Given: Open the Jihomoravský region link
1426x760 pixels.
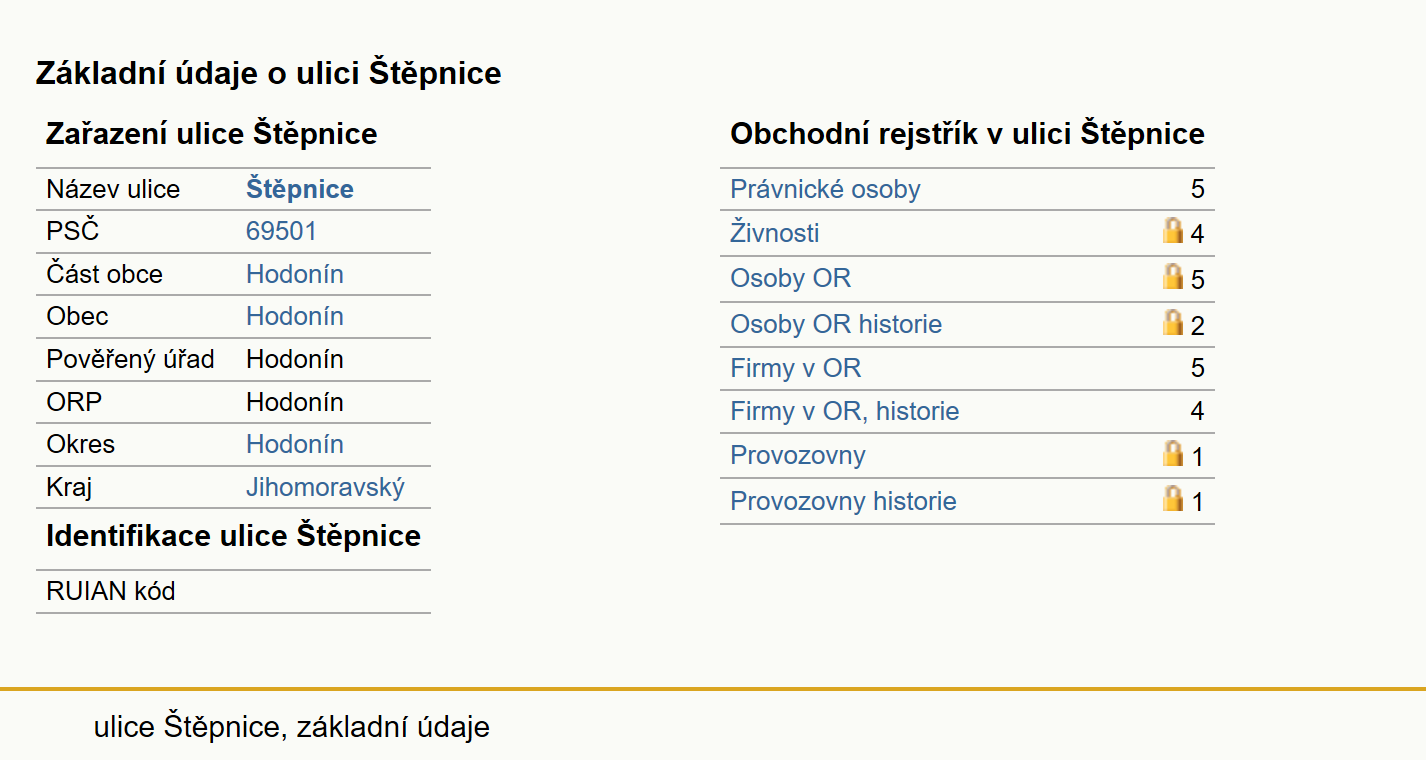Looking at the screenshot, I should pyautogui.click(x=326, y=487).
